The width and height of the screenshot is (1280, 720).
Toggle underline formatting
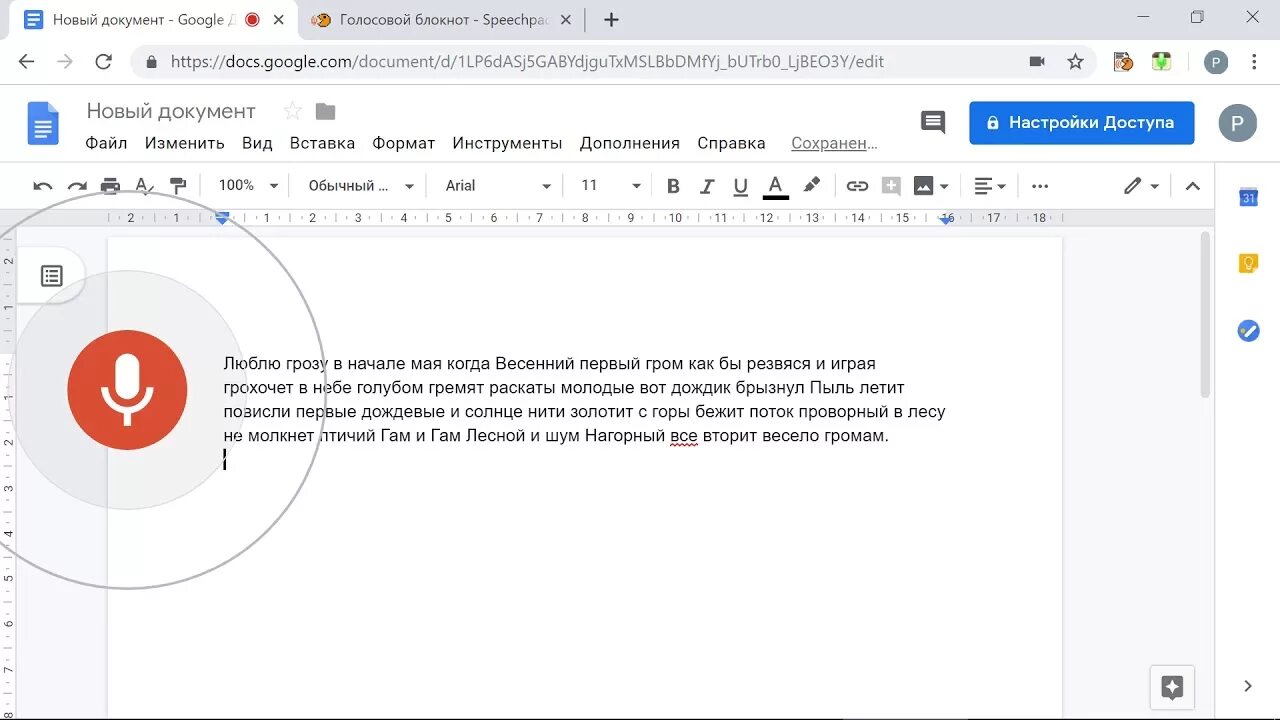pos(741,186)
